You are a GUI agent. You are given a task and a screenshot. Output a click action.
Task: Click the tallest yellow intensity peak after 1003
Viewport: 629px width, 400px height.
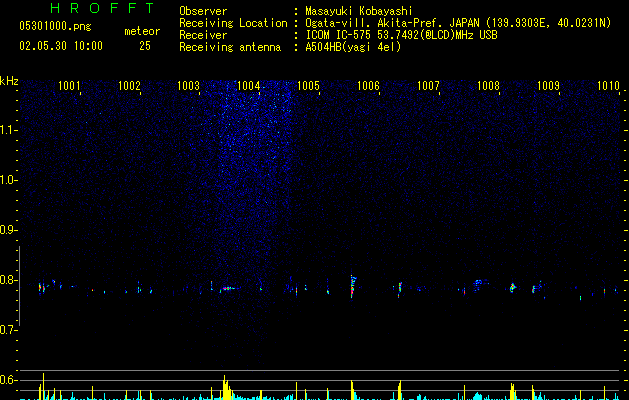(225, 388)
